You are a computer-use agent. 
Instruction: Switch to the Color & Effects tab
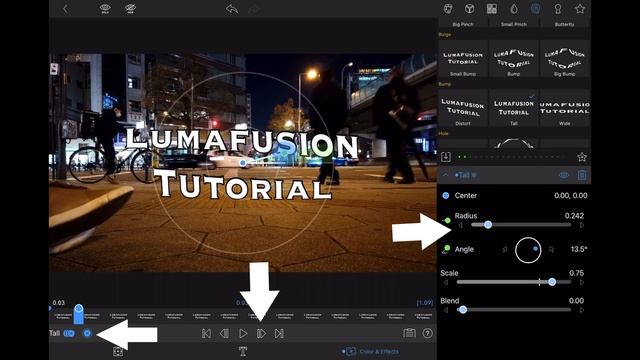[370, 351]
